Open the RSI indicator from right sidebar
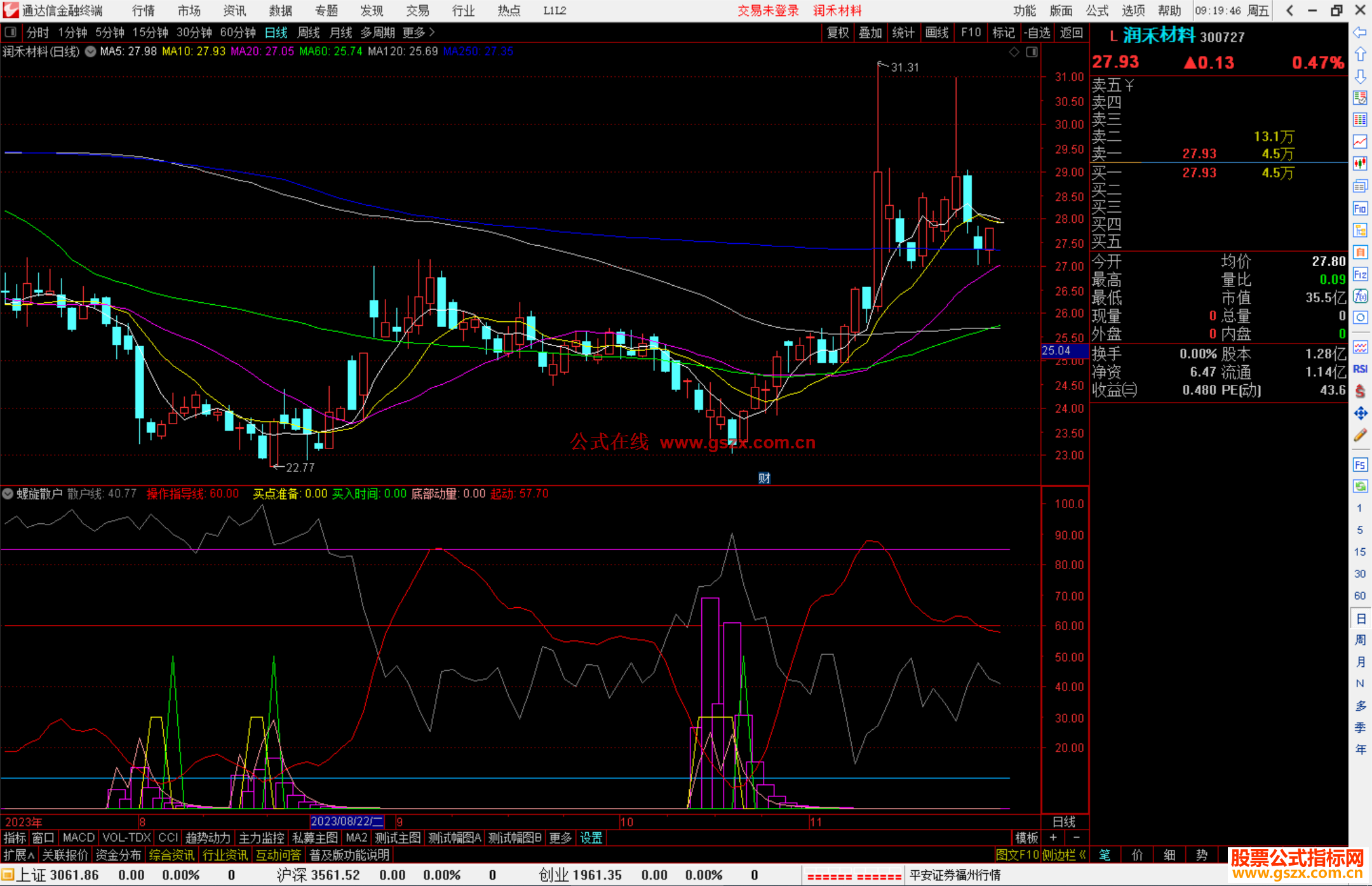 pos(1360,369)
